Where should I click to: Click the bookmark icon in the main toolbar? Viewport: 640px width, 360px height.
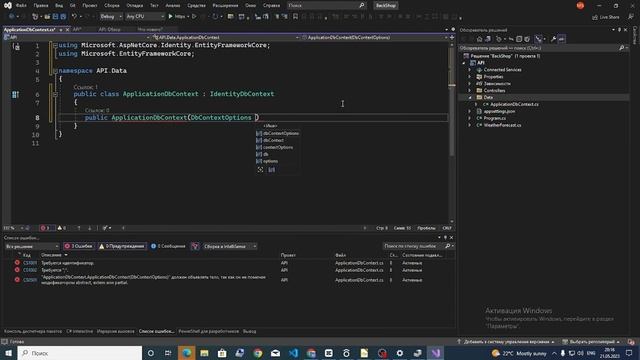pos(295,16)
